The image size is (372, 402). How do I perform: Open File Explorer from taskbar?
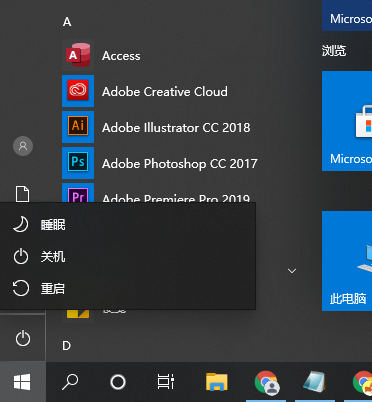pos(217,382)
